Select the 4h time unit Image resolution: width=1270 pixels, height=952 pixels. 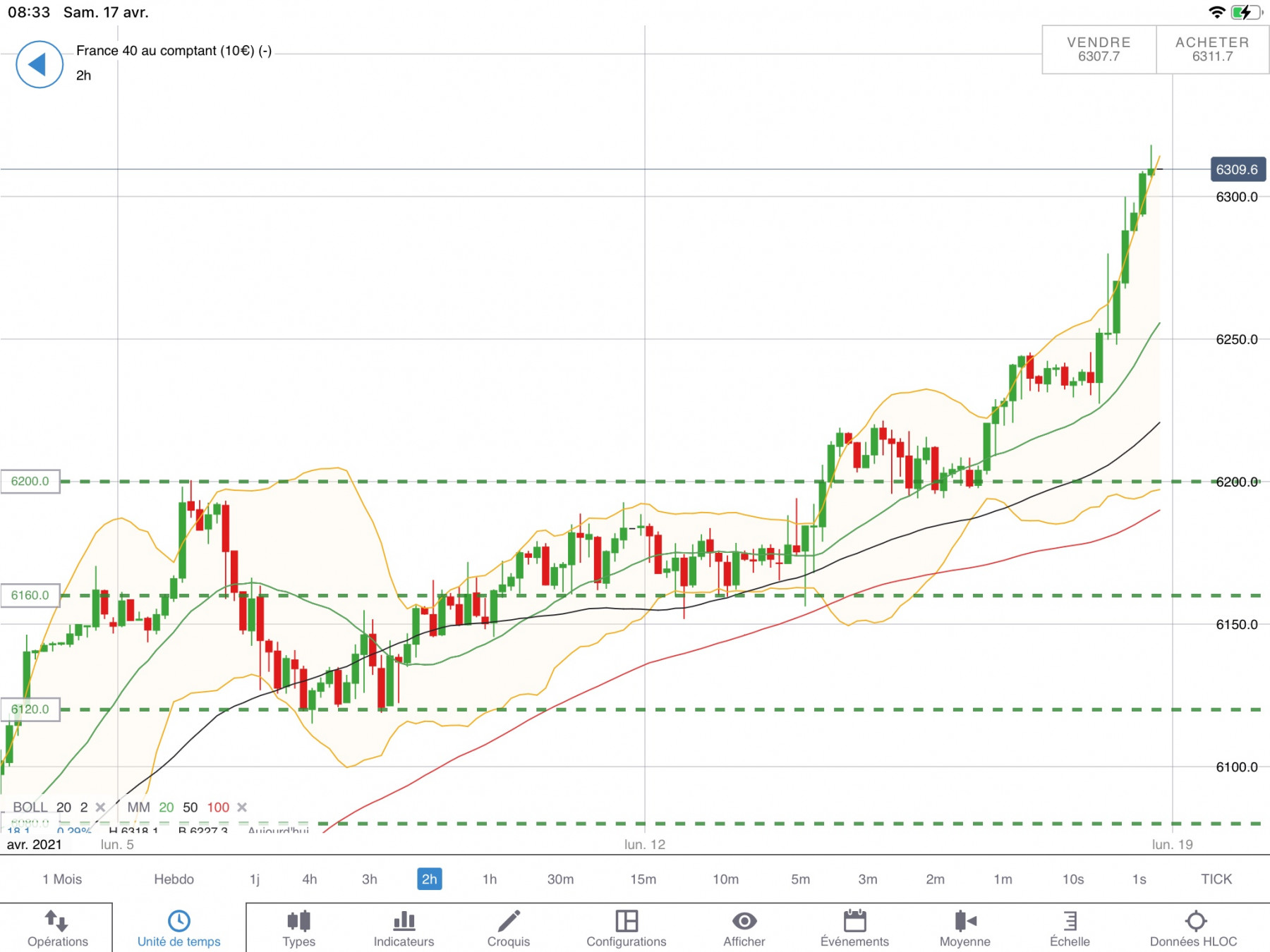click(x=310, y=879)
